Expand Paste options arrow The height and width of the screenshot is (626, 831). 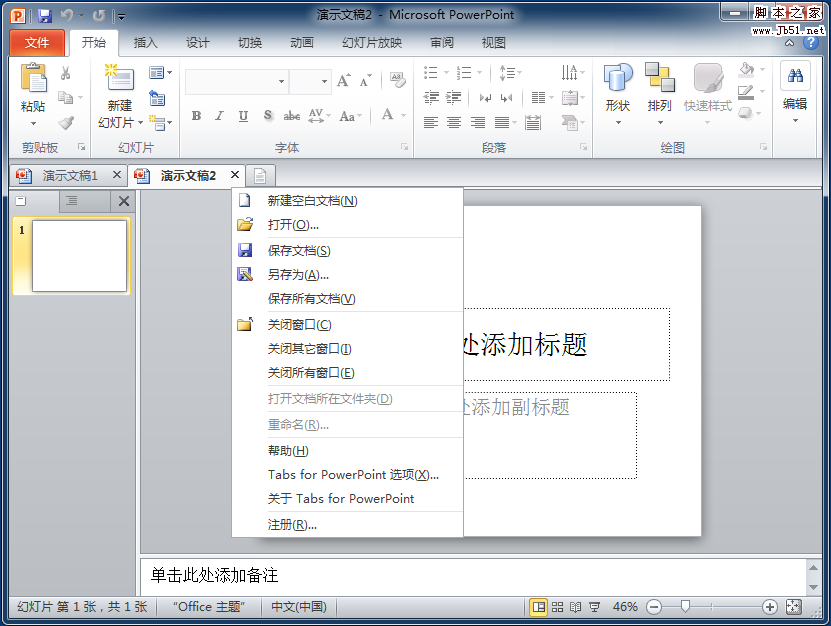tap(33, 124)
